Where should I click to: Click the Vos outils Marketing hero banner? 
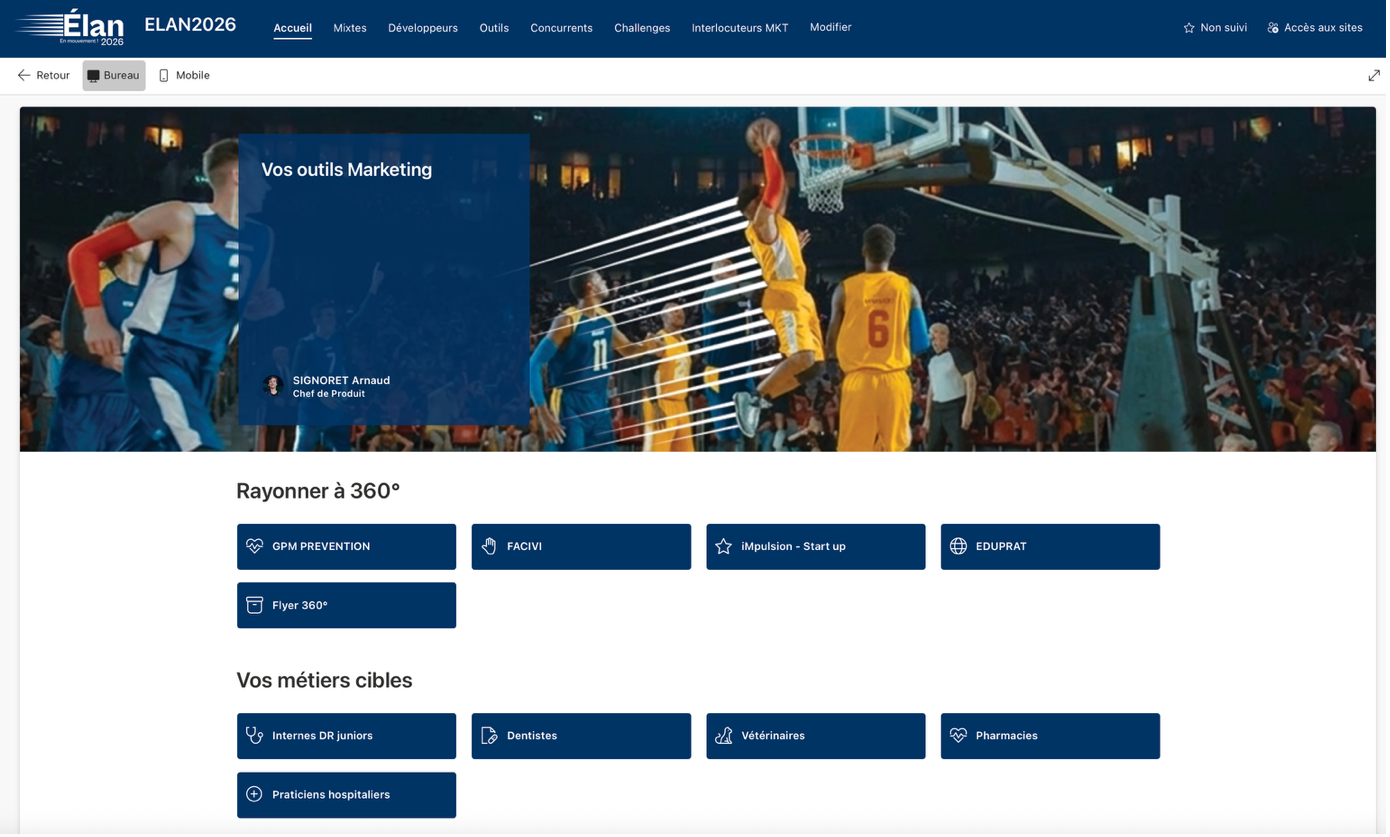point(346,170)
